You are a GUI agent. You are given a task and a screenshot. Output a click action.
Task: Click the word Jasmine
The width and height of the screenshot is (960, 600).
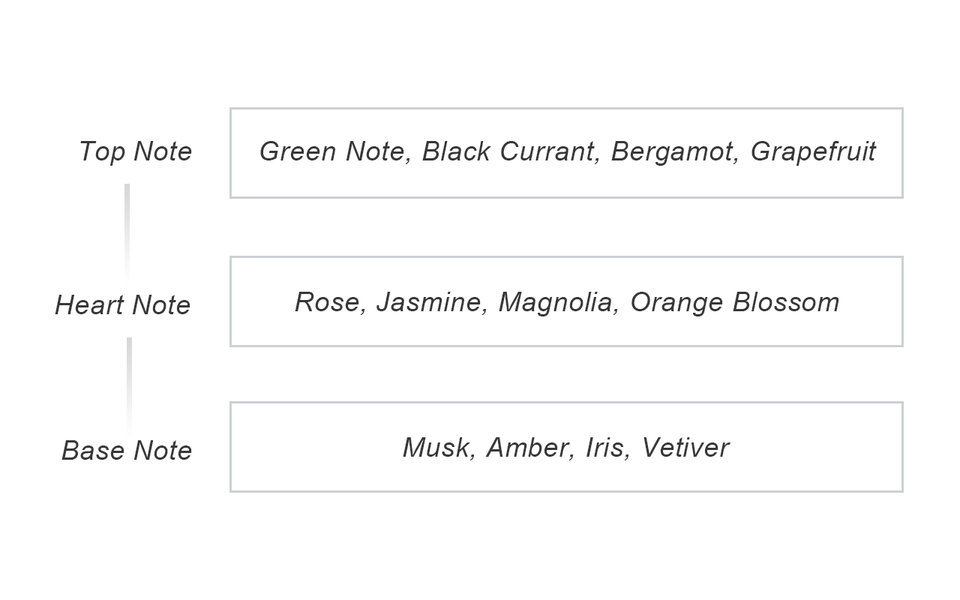point(428,303)
